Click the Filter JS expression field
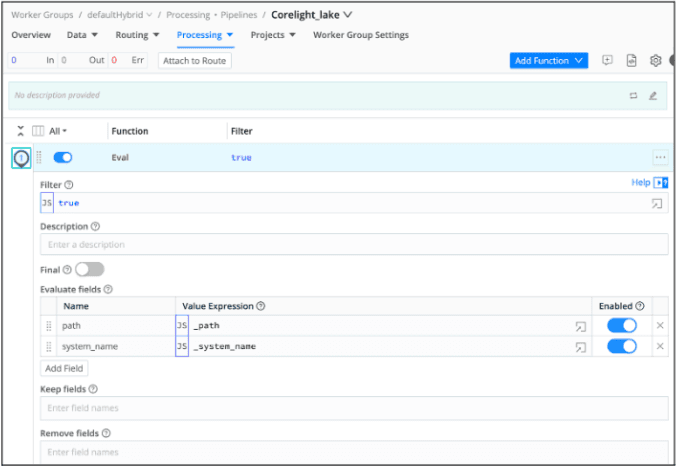The width and height of the screenshot is (676, 467). click(354, 203)
